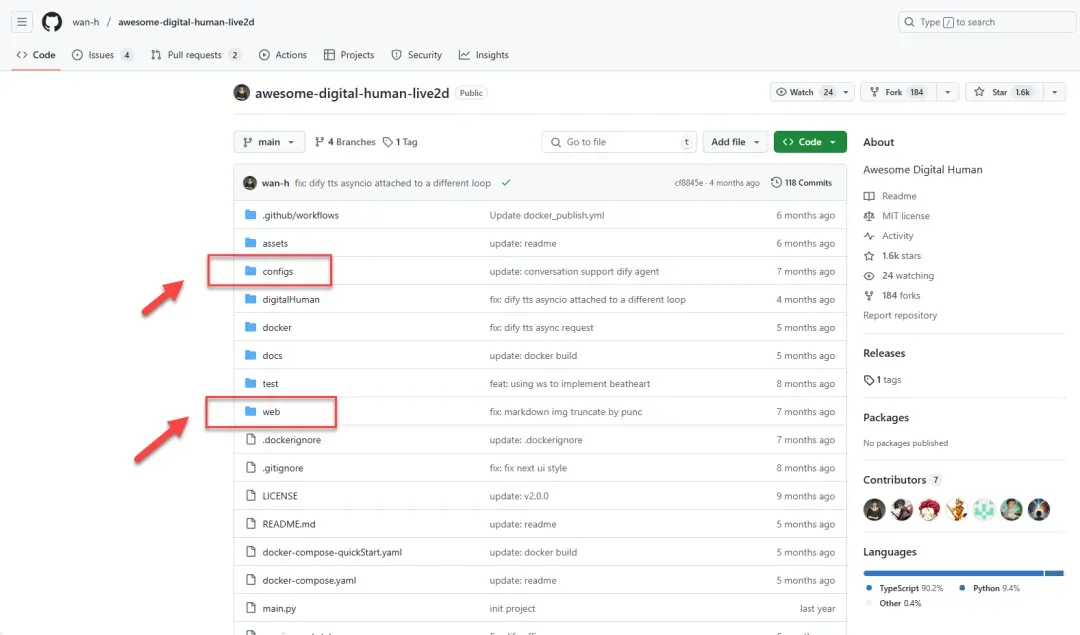Open the docker folder
1080x635 pixels.
point(277,328)
